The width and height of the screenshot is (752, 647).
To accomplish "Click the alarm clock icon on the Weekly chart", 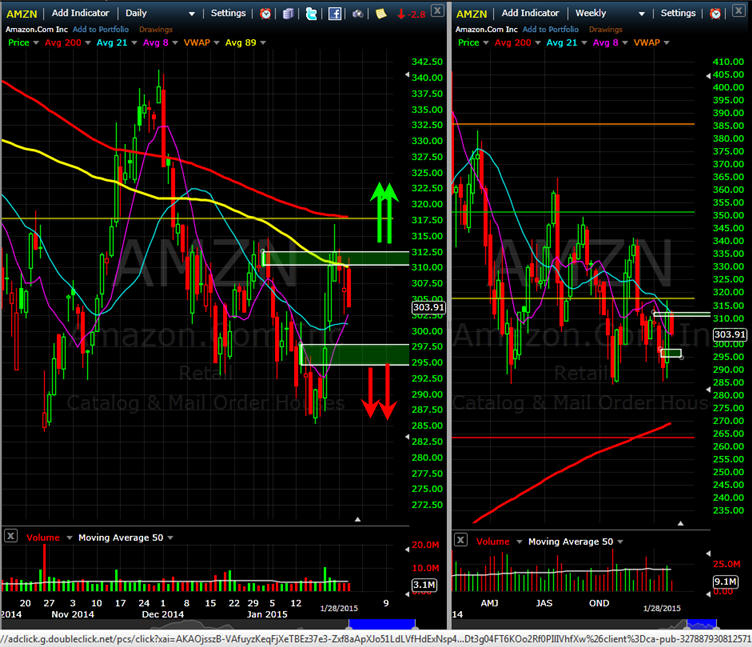I will point(716,13).
